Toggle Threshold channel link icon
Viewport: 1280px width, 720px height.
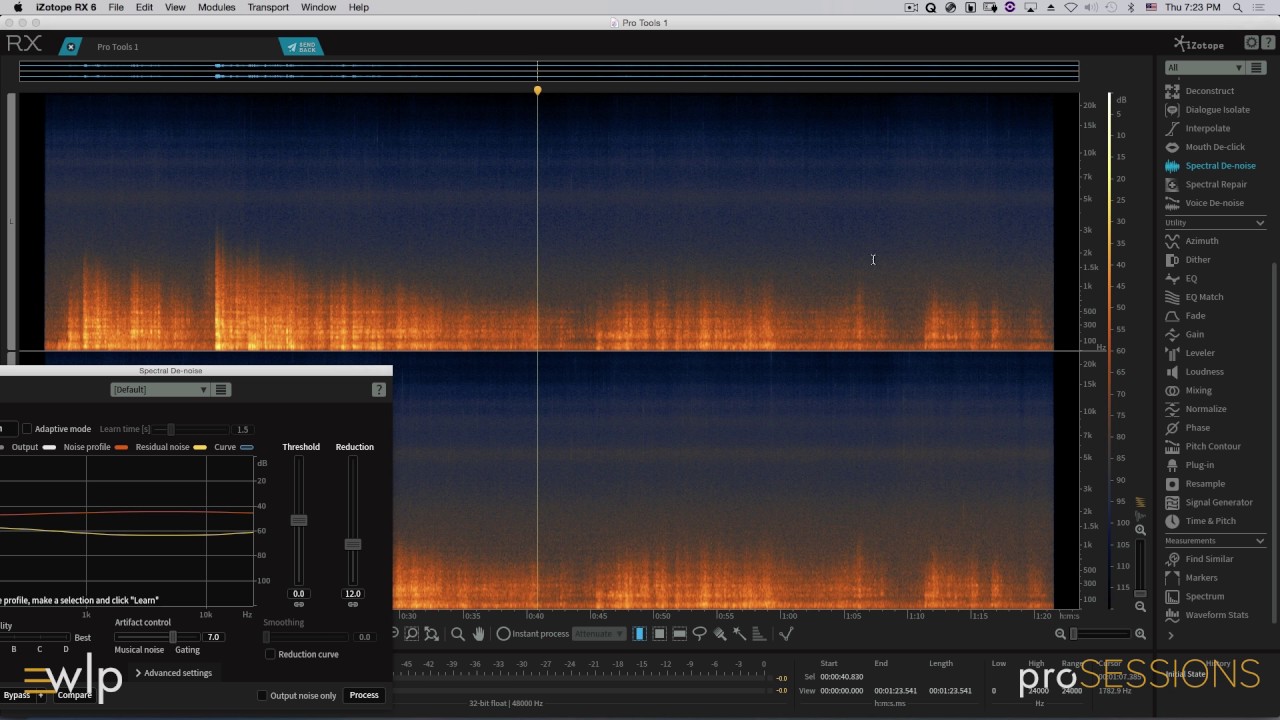tap(298, 605)
